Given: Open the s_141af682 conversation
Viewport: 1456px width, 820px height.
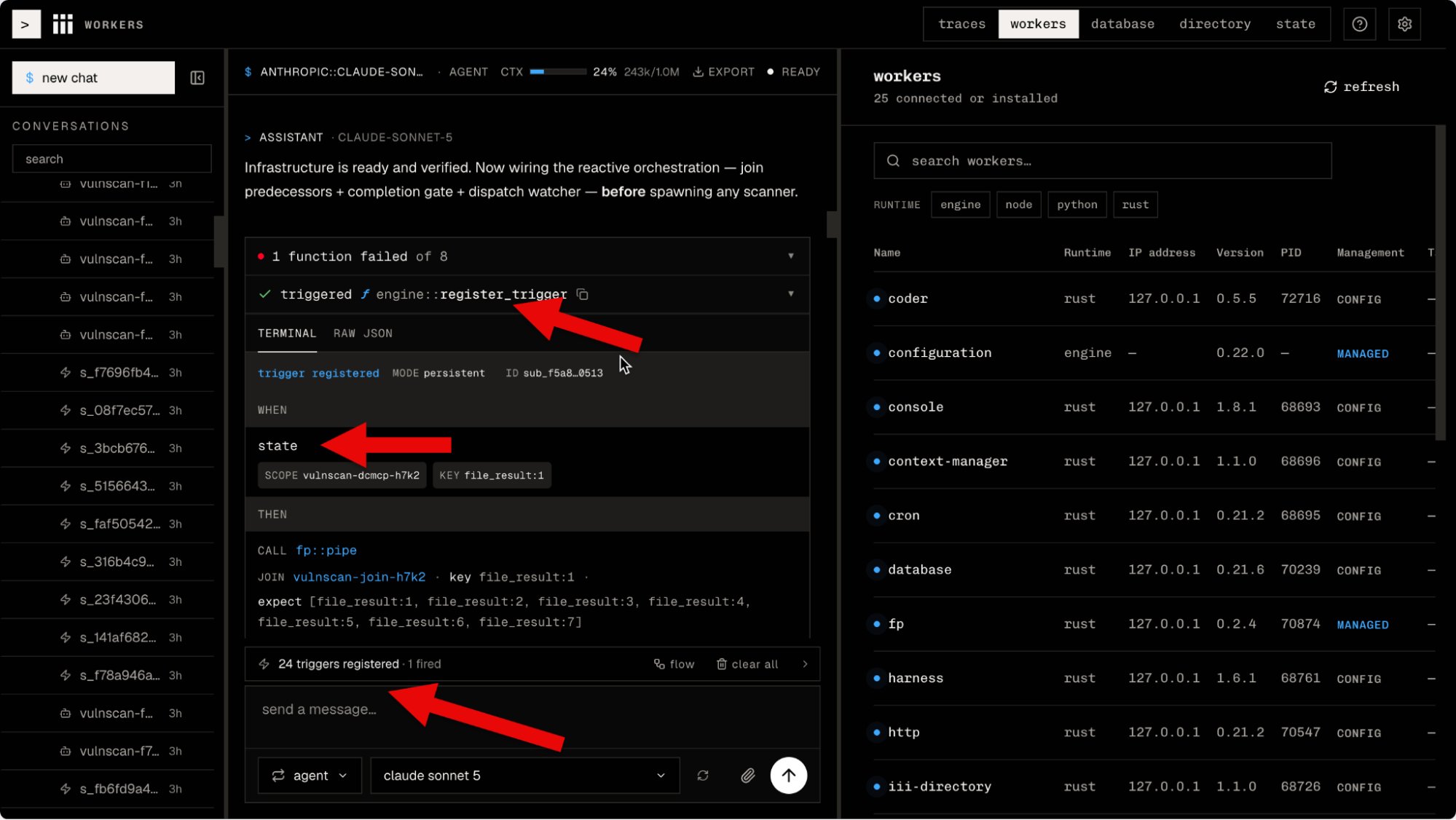Looking at the screenshot, I should (108, 638).
